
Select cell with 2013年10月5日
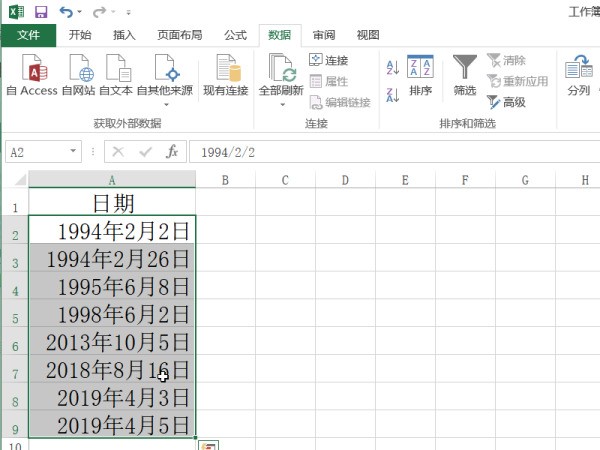[x=112, y=342]
